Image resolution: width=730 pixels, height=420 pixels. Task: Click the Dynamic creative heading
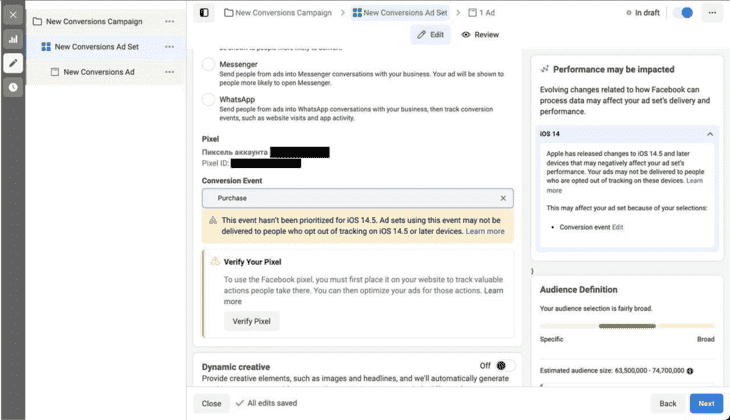coord(236,367)
